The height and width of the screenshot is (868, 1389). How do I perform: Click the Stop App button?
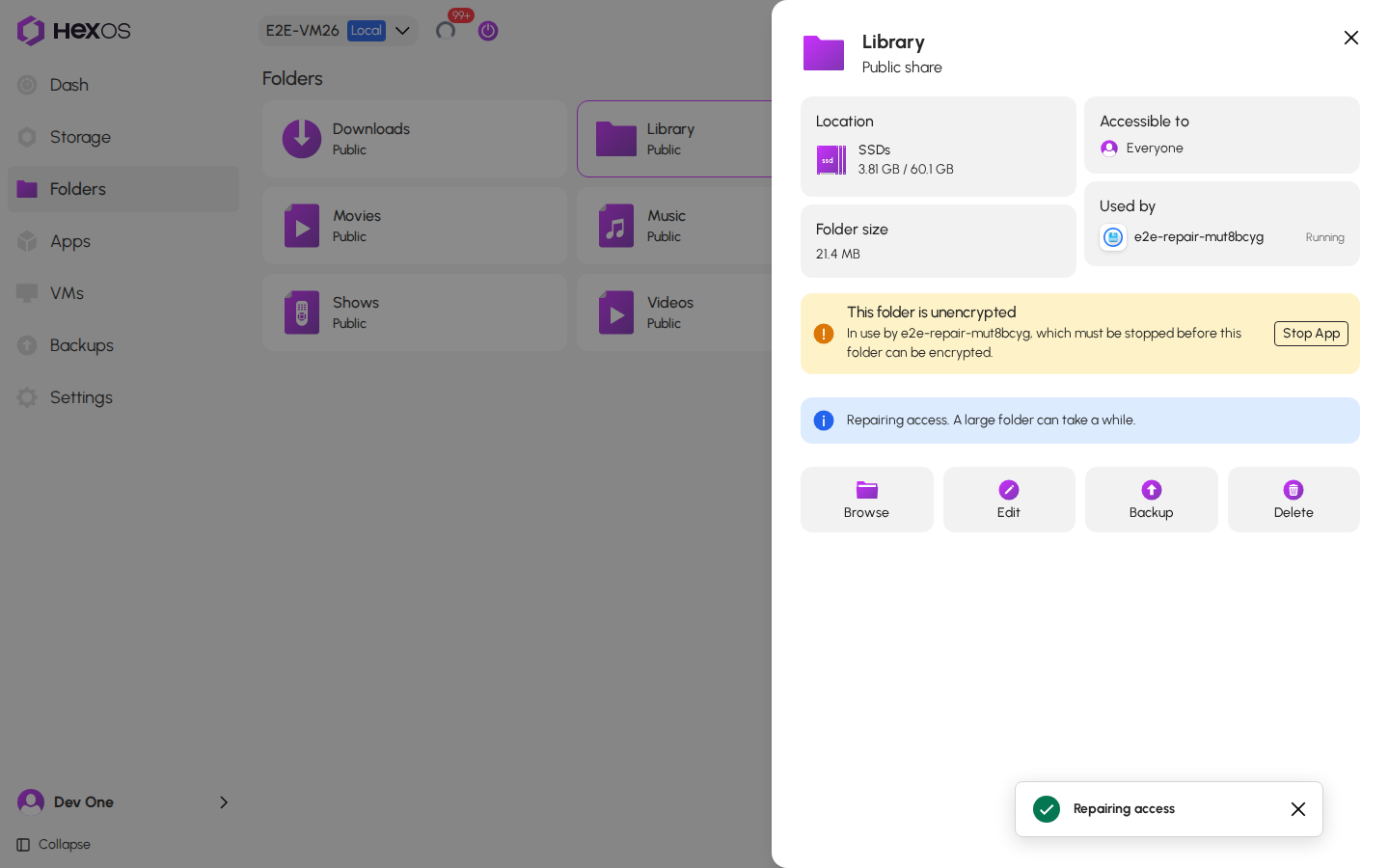click(1311, 334)
